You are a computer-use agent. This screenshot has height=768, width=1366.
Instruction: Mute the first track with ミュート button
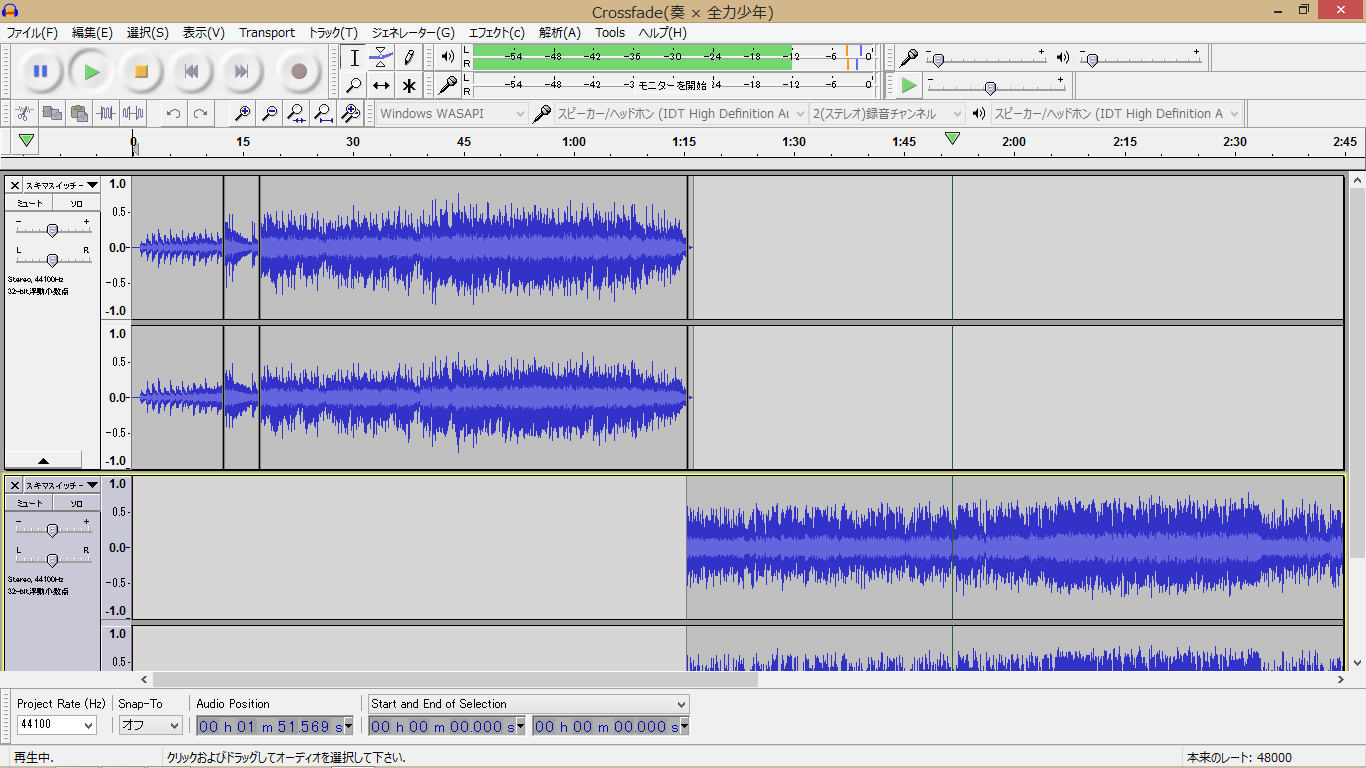tap(30, 203)
